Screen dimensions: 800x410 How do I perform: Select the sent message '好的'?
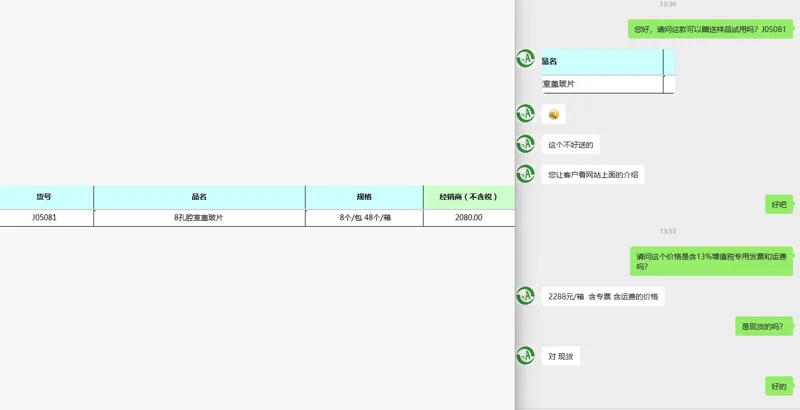(x=779, y=386)
